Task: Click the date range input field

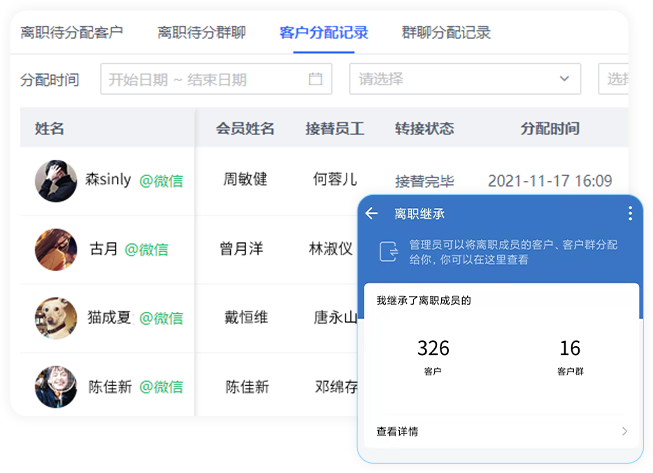Action: (x=216, y=79)
